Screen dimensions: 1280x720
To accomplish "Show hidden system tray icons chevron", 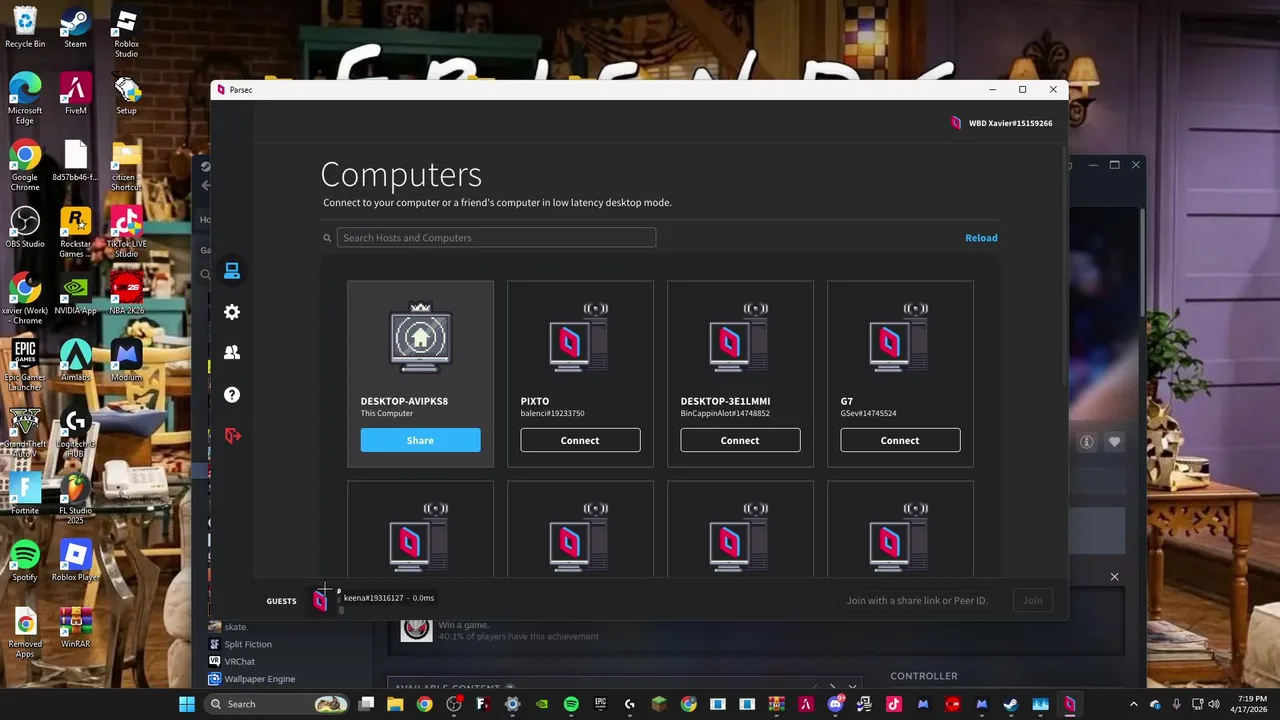I will (x=1134, y=704).
